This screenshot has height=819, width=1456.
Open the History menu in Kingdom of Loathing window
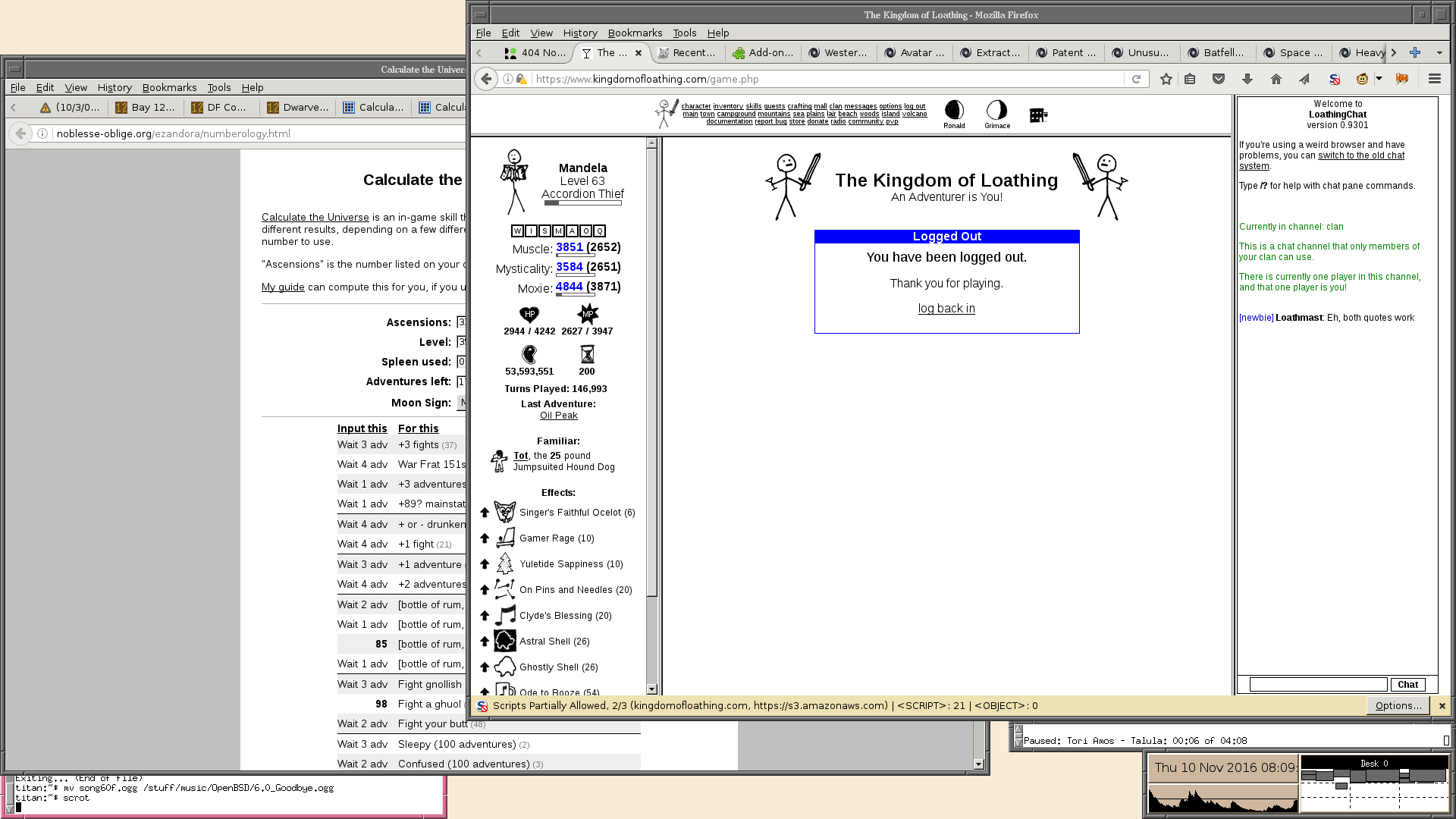pos(580,33)
